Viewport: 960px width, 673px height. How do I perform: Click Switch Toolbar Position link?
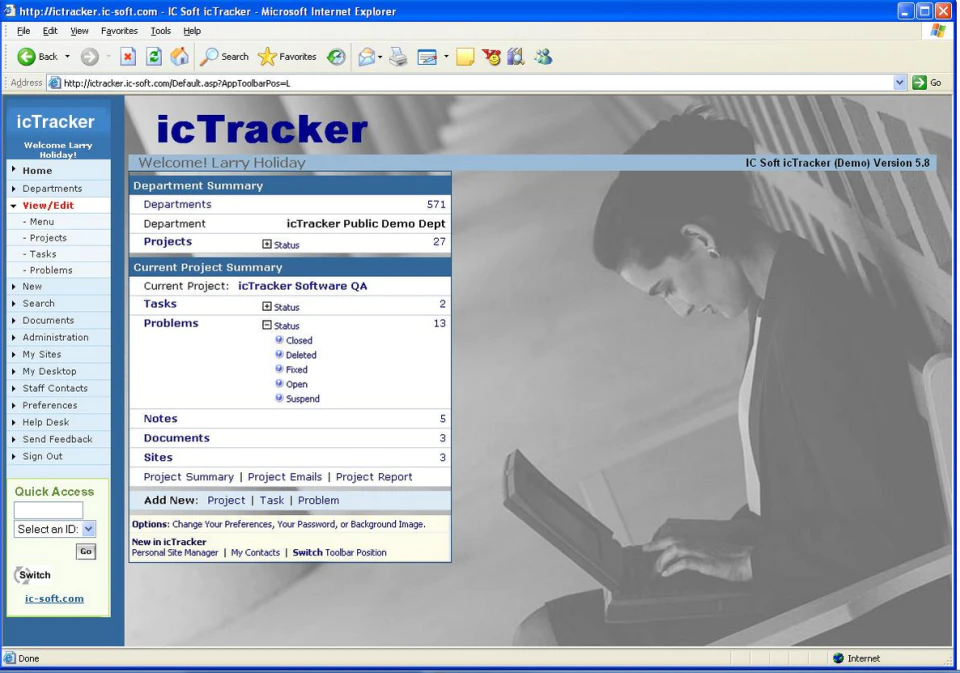click(x=339, y=552)
